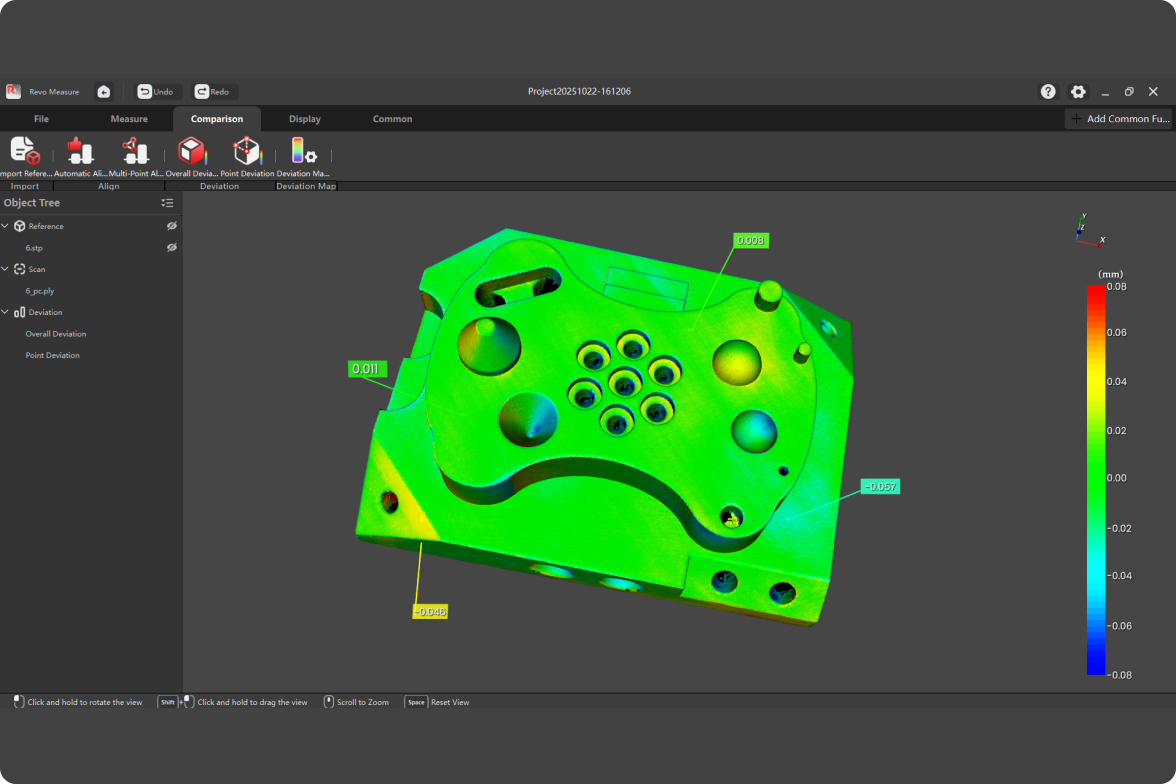Collapse the Scan tree node

pos(6,269)
